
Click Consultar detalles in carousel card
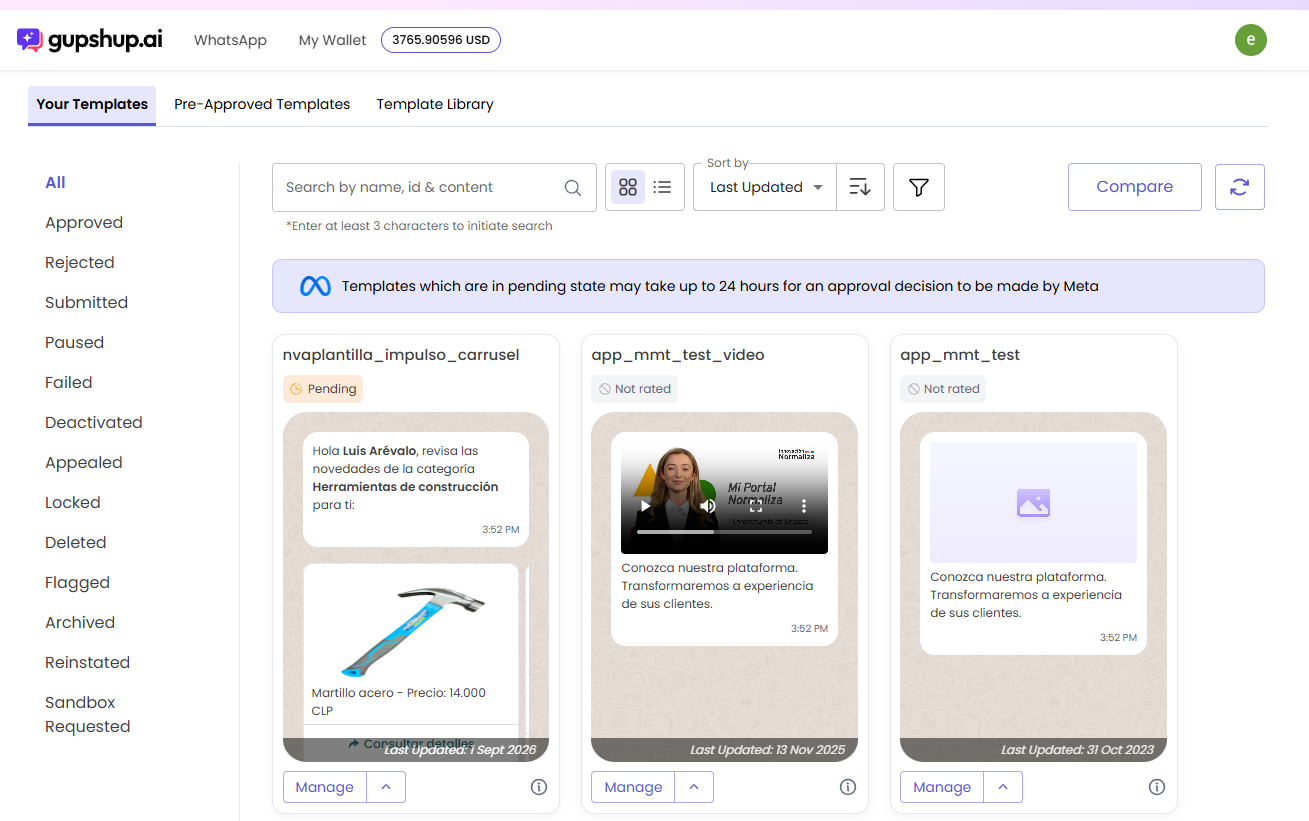click(x=411, y=744)
